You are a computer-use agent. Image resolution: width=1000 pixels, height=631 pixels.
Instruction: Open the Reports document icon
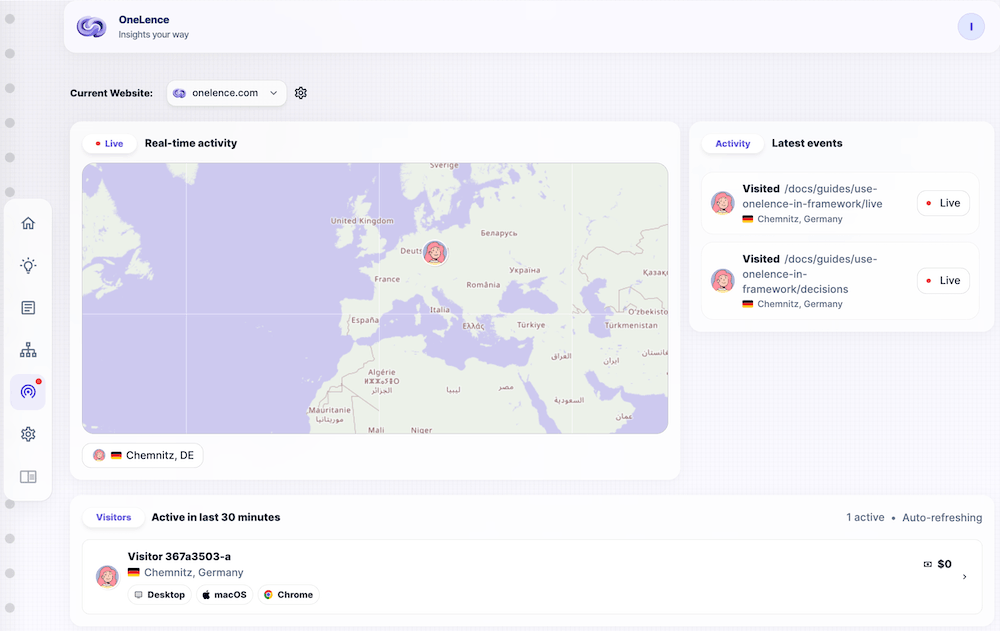[x=28, y=307]
